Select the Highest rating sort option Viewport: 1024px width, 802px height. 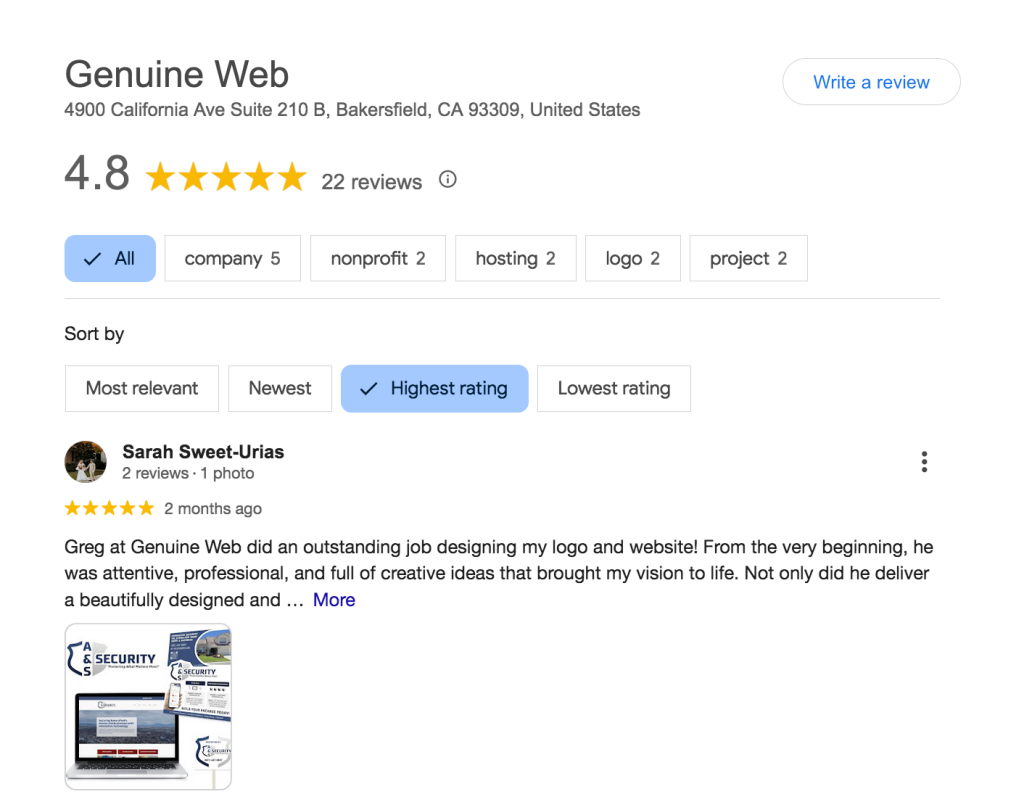(x=434, y=388)
